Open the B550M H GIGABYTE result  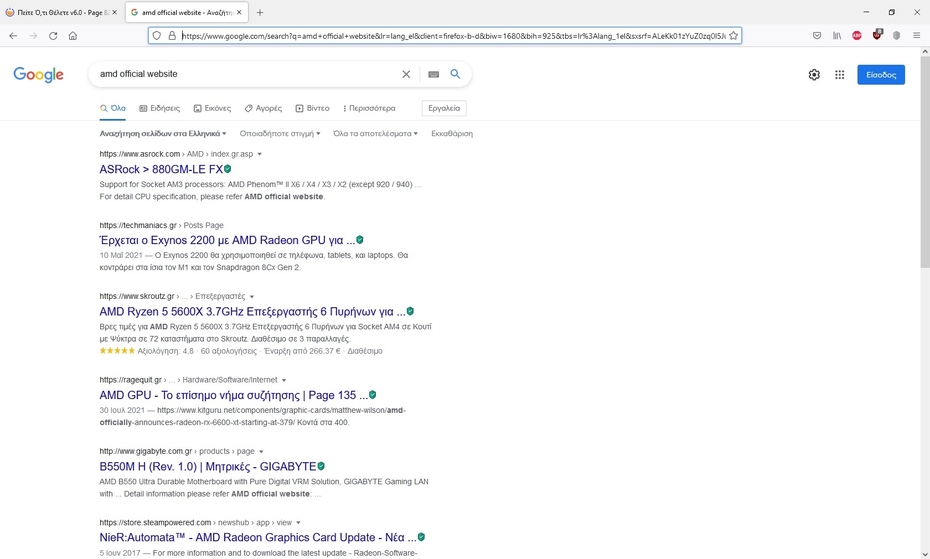(x=208, y=466)
